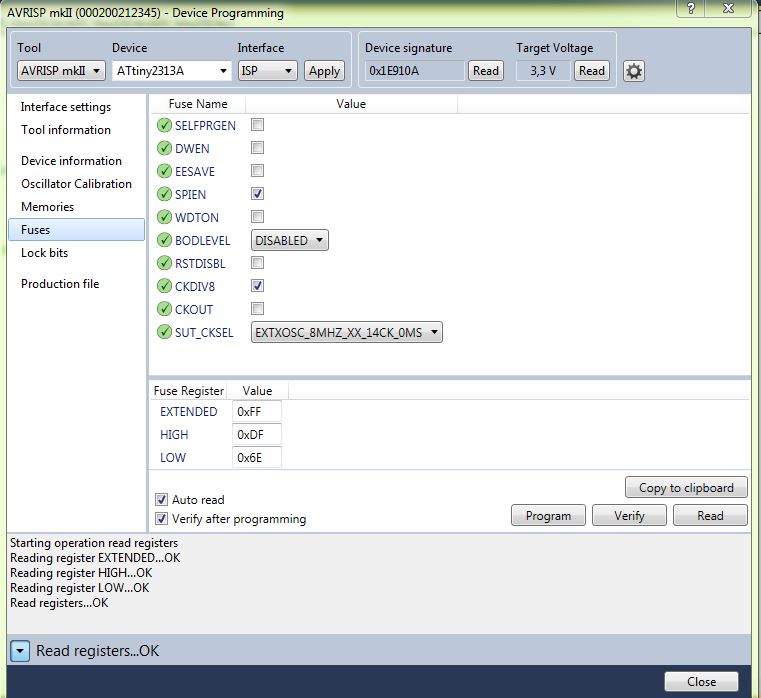This screenshot has width=761, height=698.
Task: Click the Apply button
Action: 324,71
